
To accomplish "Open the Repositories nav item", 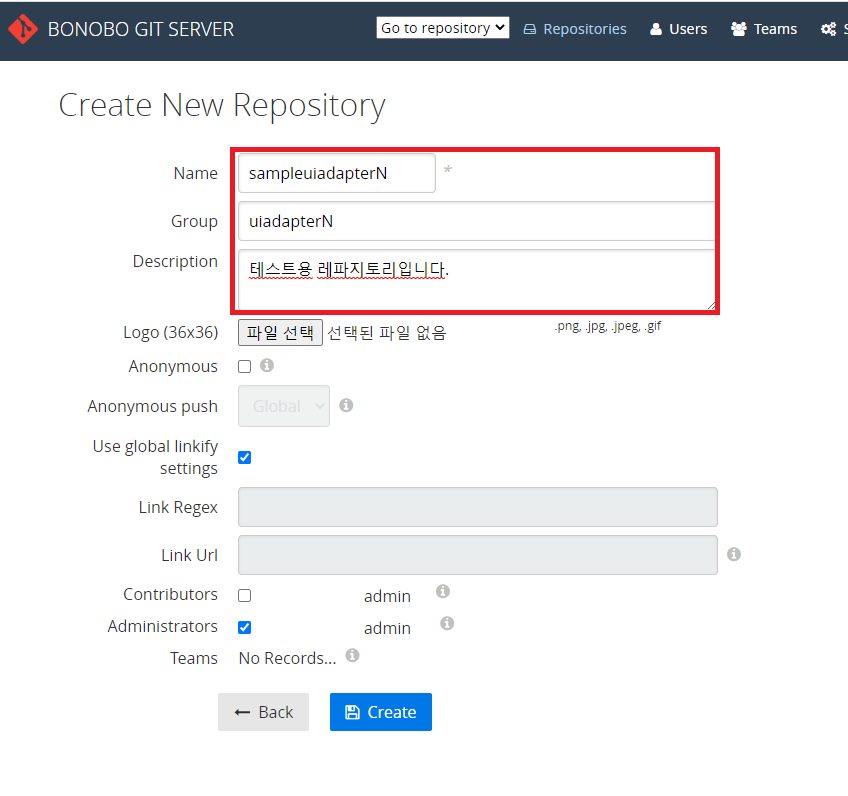I will point(575,29).
